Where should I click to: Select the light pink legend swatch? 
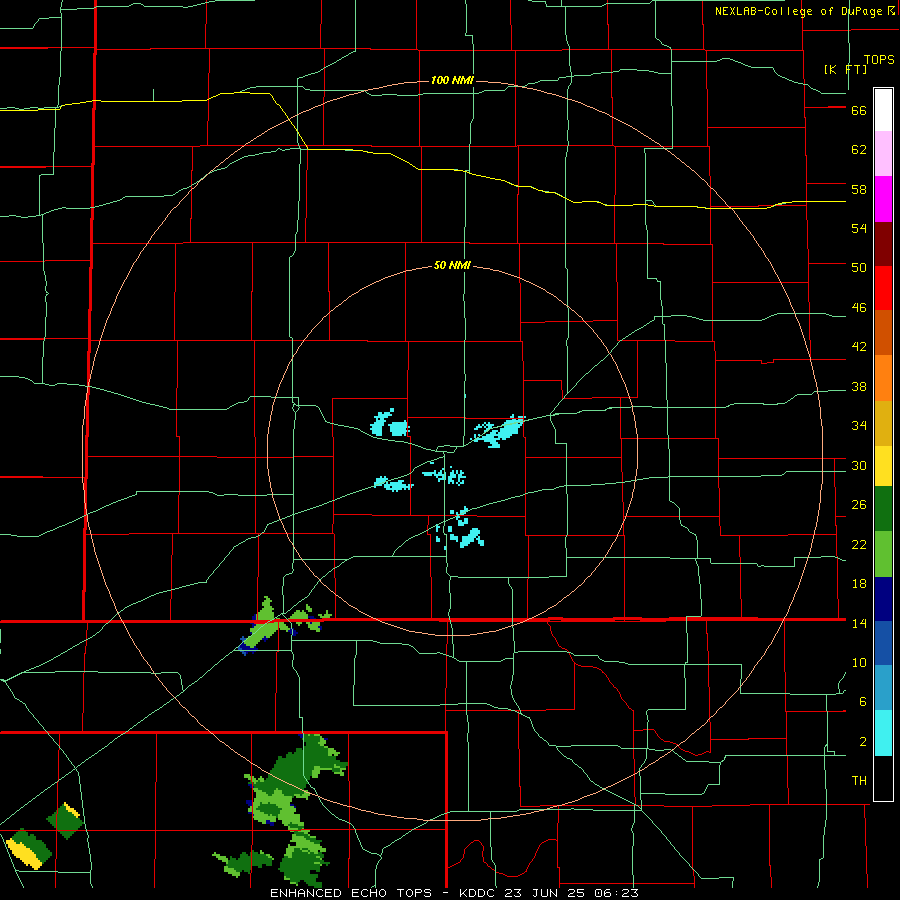click(883, 154)
